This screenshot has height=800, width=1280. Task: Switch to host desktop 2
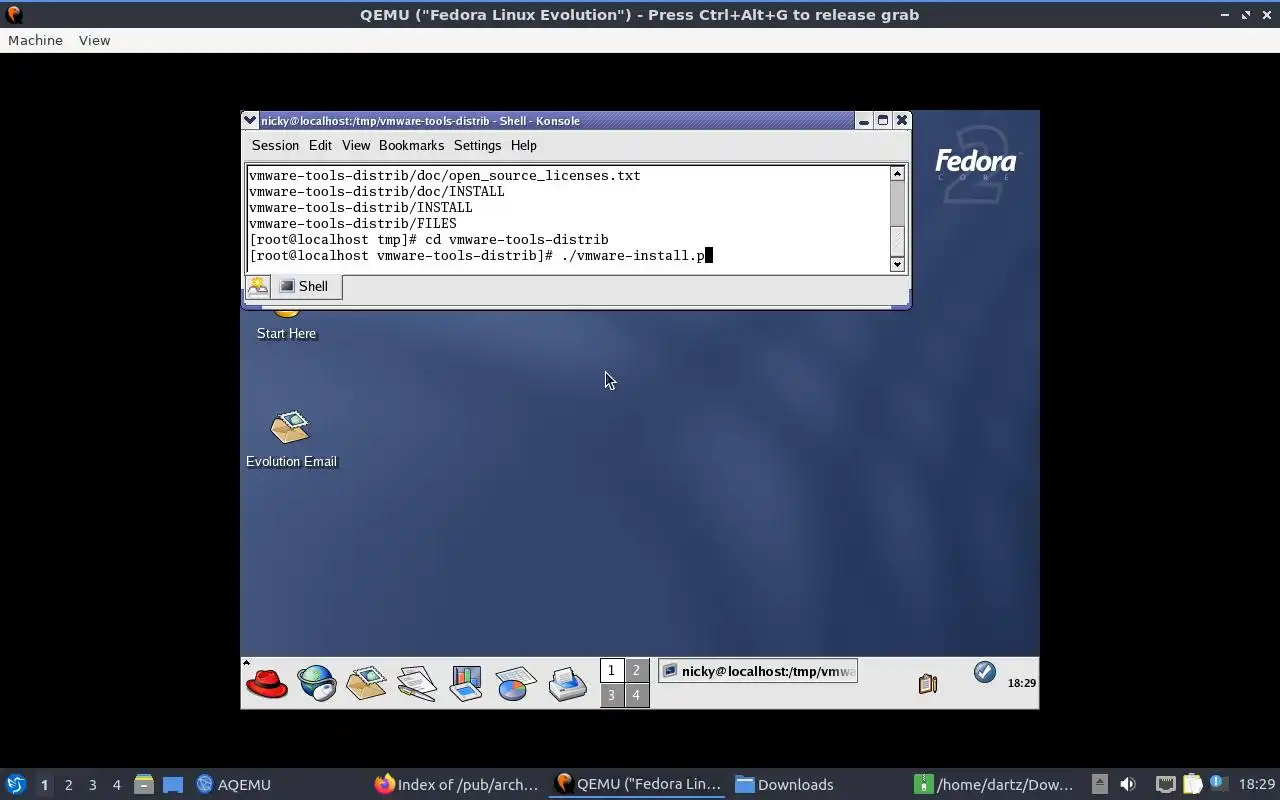tap(68, 785)
